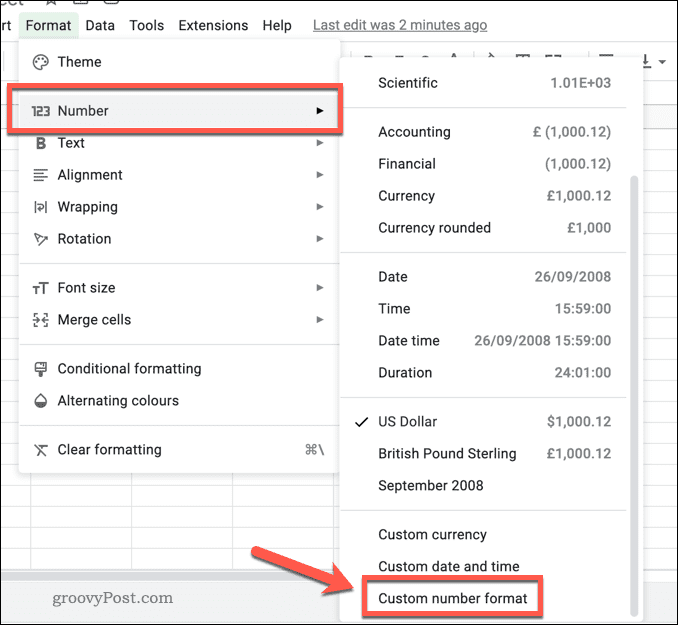This screenshot has height=625, width=678.
Task: Click the 123 Number format icon
Action: [x=41, y=111]
